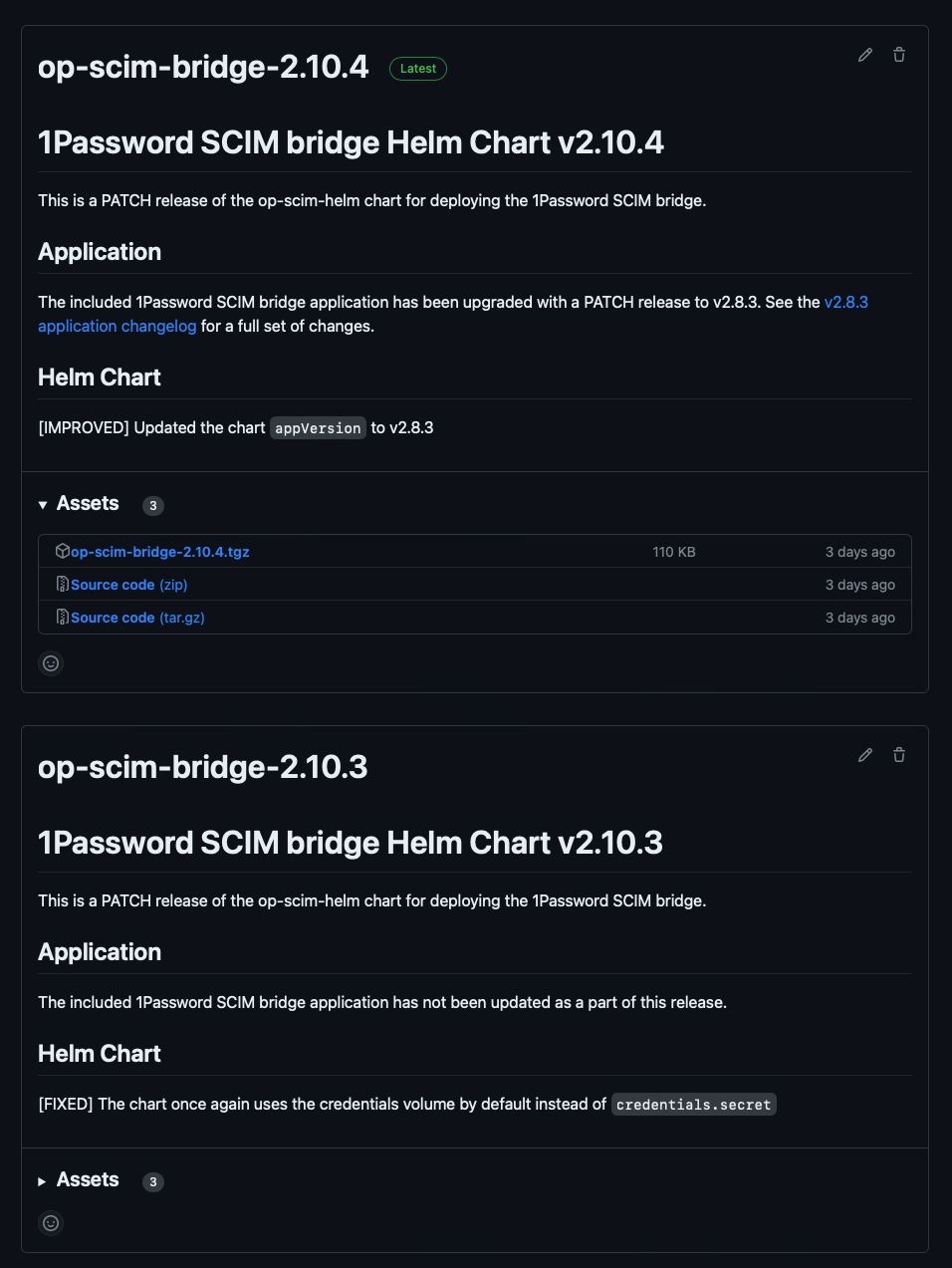Image resolution: width=952 pixels, height=1268 pixels.
Task: Select the op-scim-bridge-2.10.3 release title
Action: [203, 767]
